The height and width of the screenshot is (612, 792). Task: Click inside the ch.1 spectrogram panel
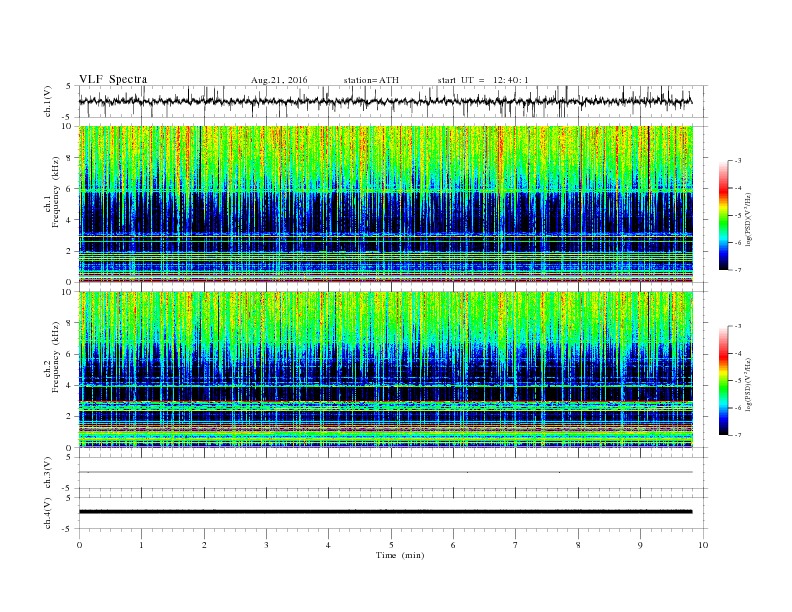[385, 204]
